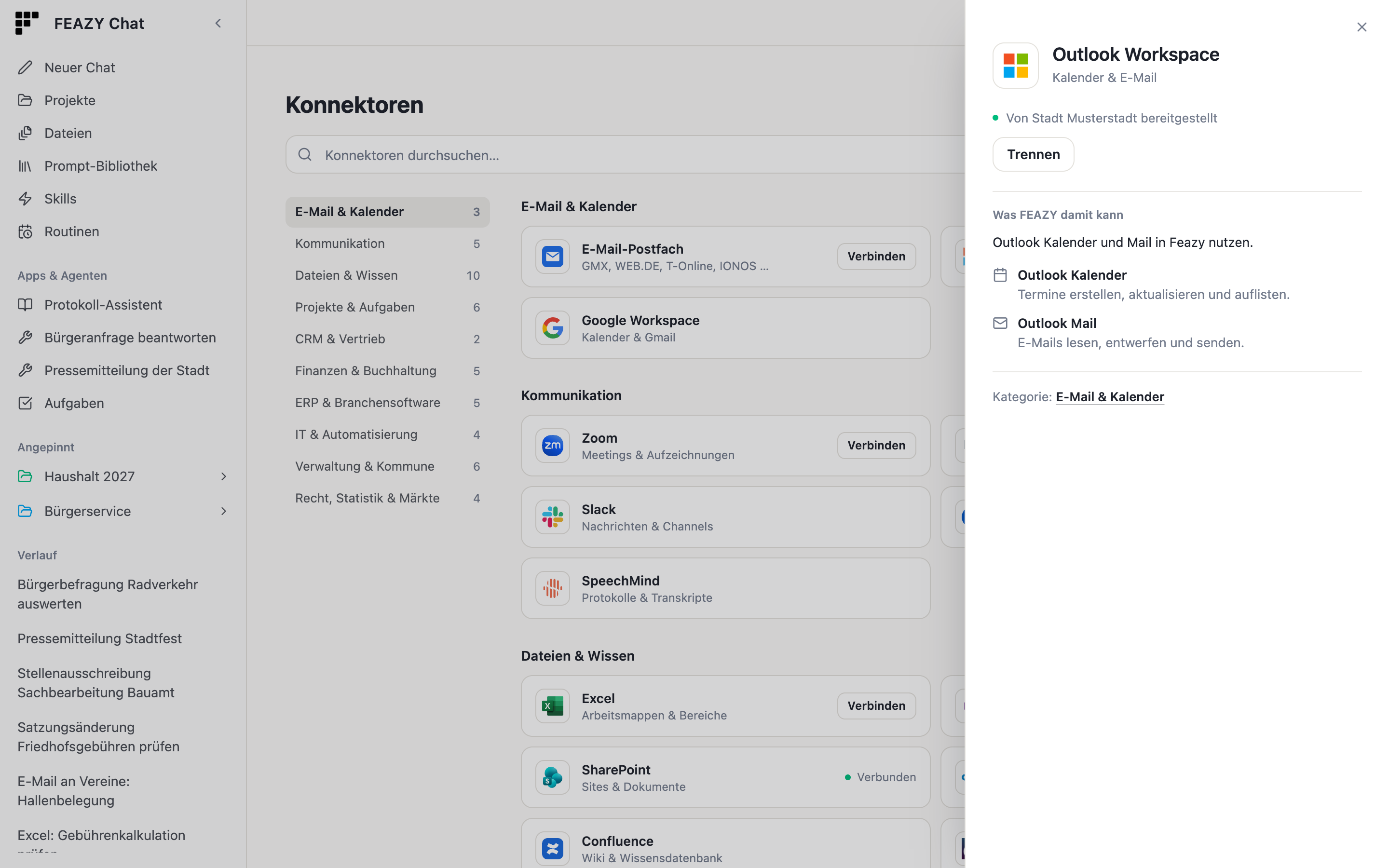Open chat E-Mail an Vereine: Hallenbelegung
This screenshot has height=868, width=1389.
73,791
